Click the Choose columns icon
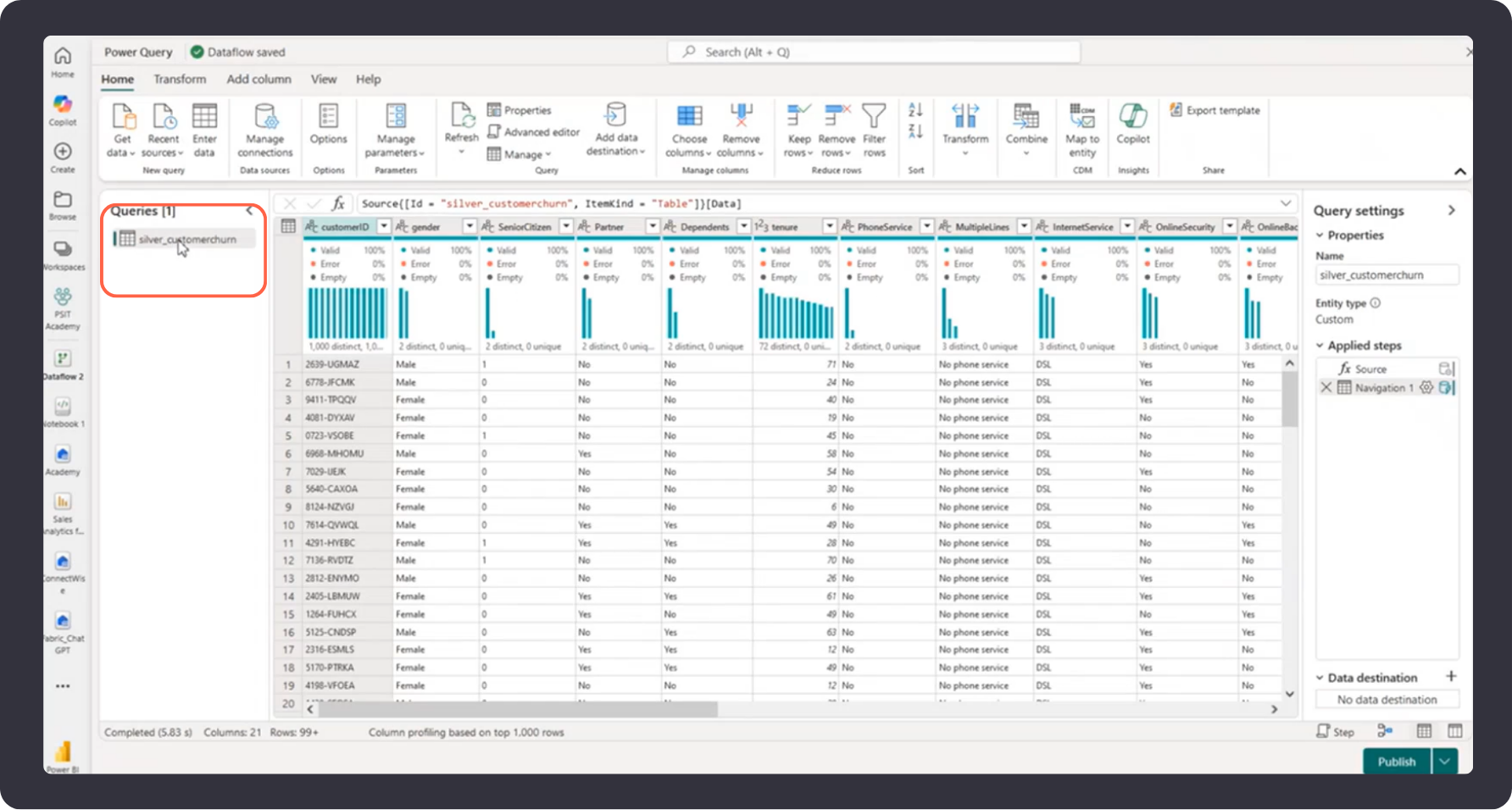 [x=689, y=117]
